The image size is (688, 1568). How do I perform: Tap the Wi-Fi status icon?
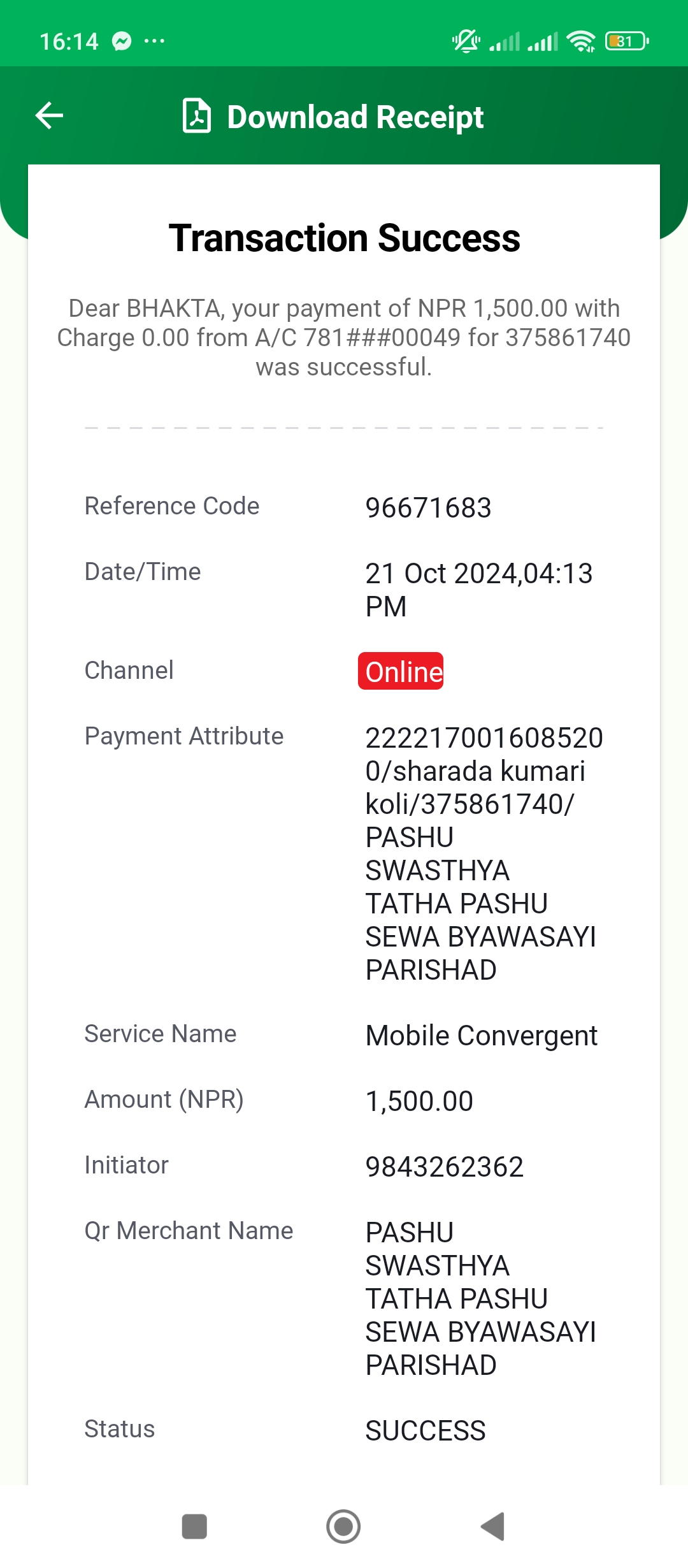[x=582, y=41]
